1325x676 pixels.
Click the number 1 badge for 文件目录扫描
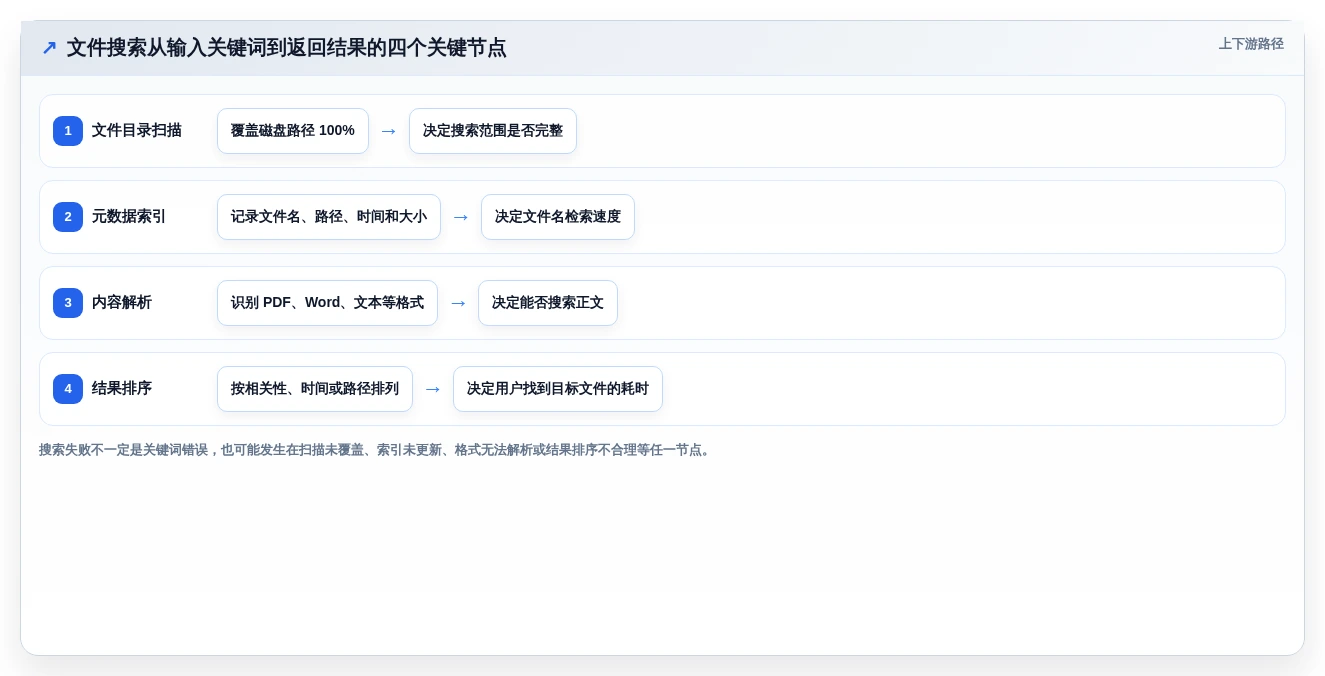(x=68, y=131)
